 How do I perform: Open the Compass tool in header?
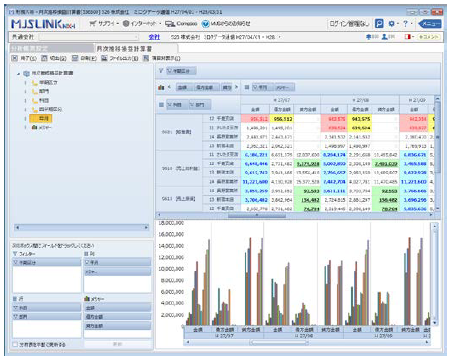181,24
